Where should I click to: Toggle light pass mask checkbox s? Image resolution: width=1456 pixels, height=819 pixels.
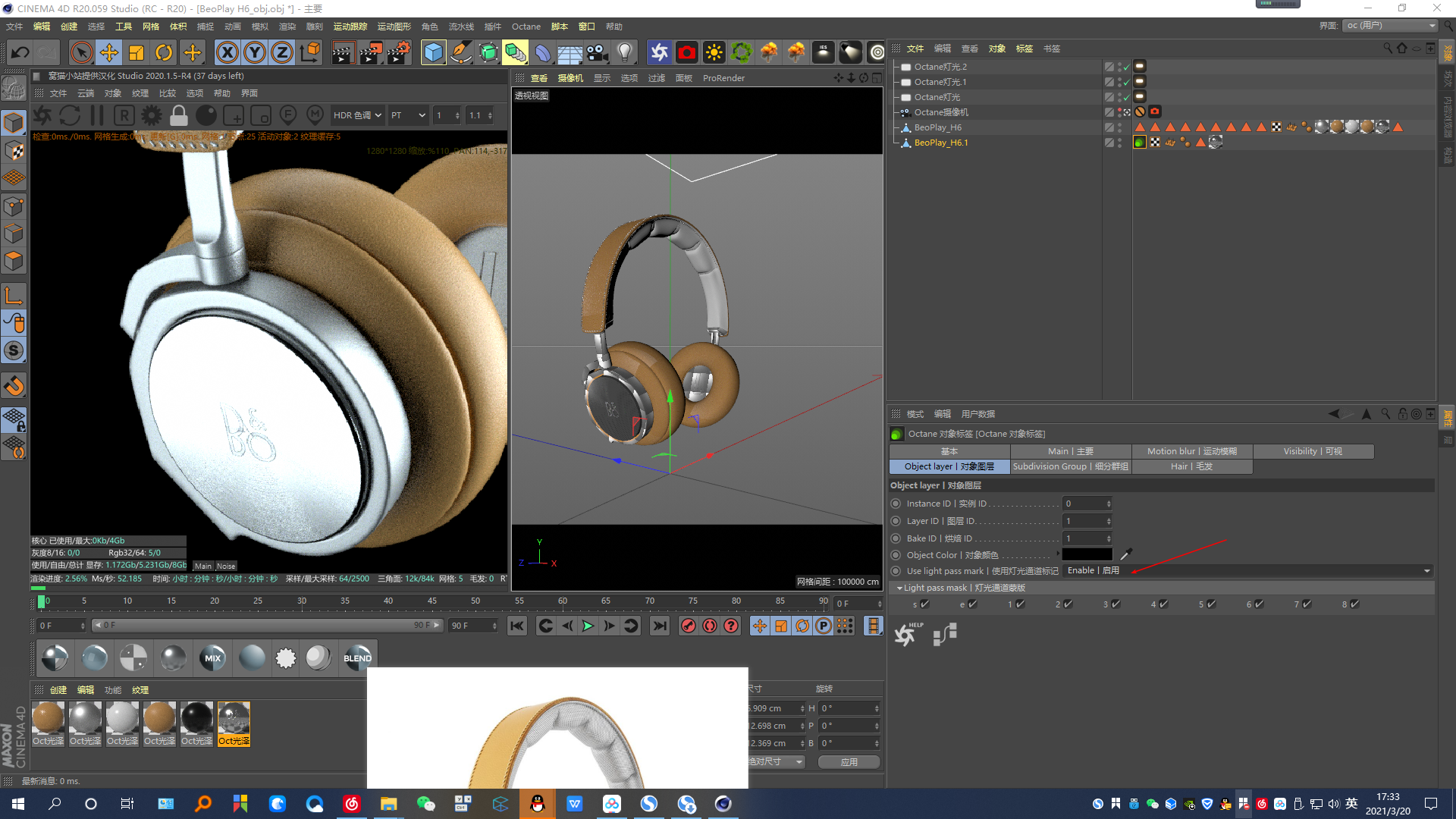click(924, 604)
